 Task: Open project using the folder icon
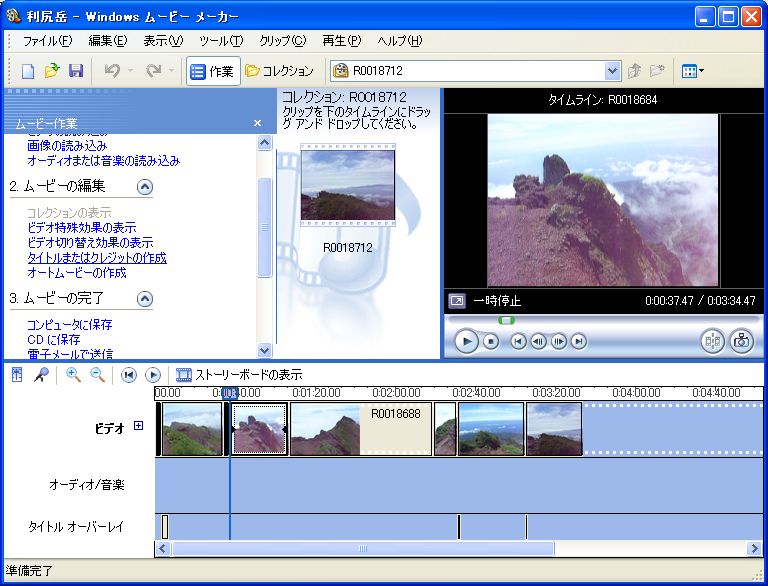52,71
